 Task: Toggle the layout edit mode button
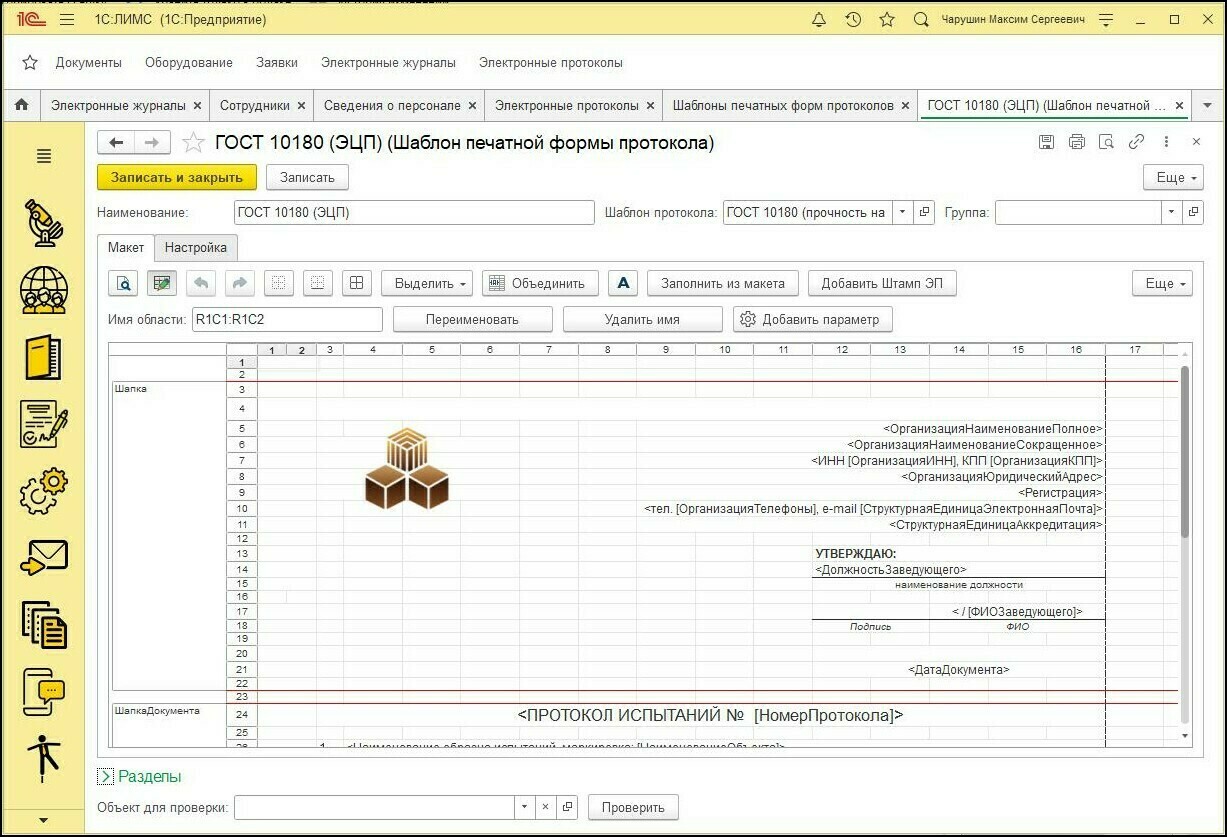[162, 283]
